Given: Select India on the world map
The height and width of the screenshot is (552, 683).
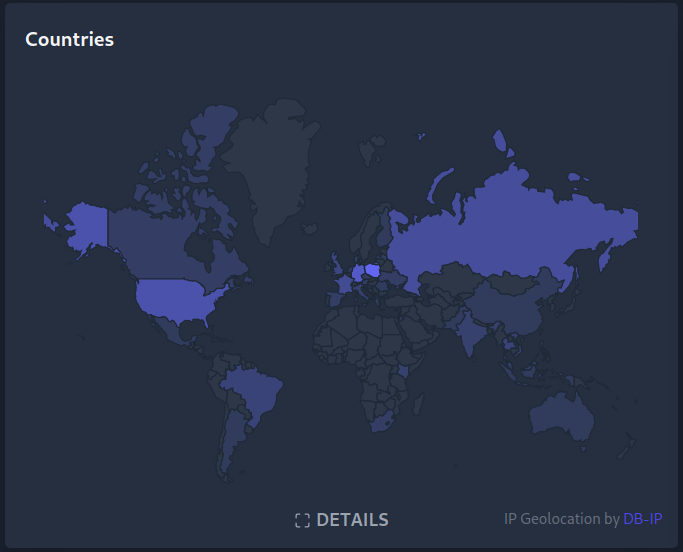Looking at the screenshot, I should (x=470, y=331).
